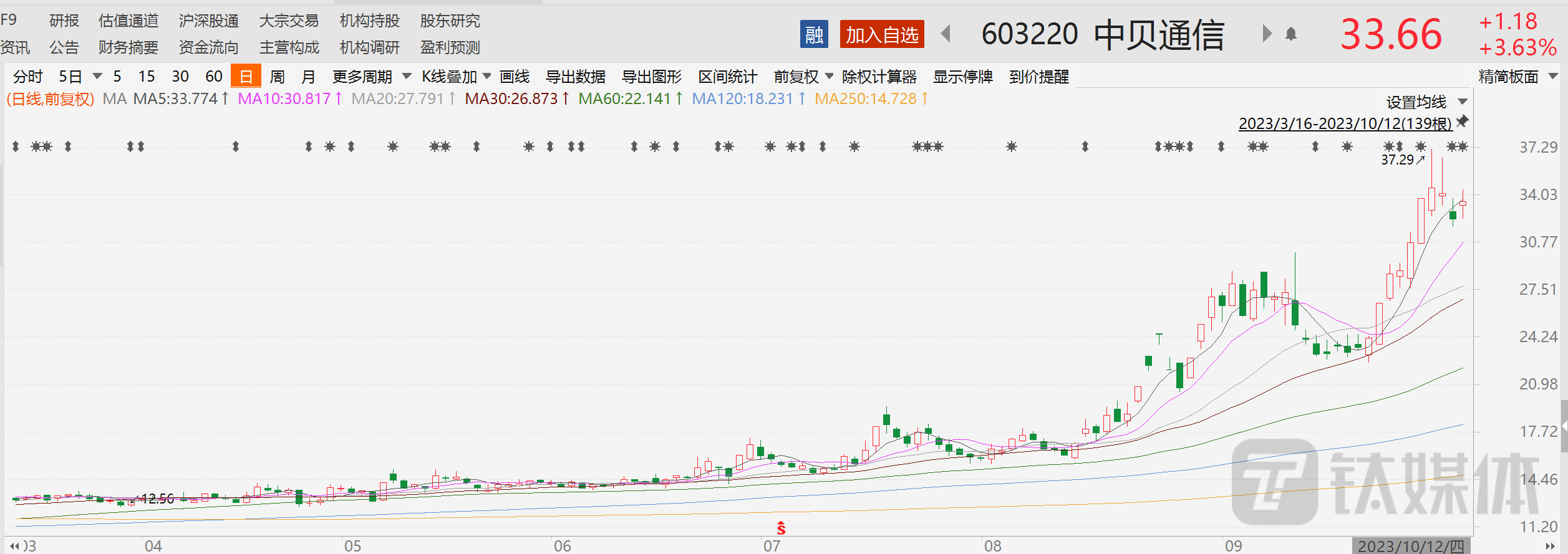Click the bell price alert icon
The image size is (1568, 554).
click(1290, 34)
